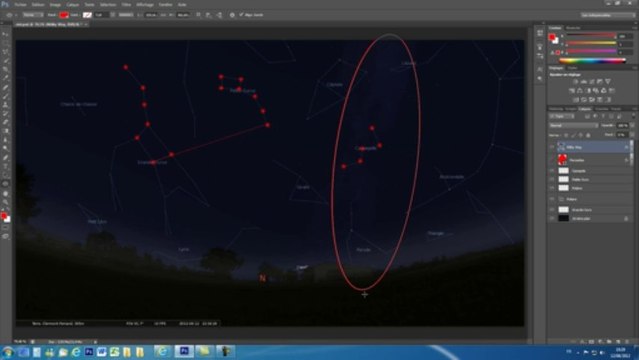This screenshot has width=639, height=360.
Task: Add a Black & White adjustment layer
Action: (588, 91)
